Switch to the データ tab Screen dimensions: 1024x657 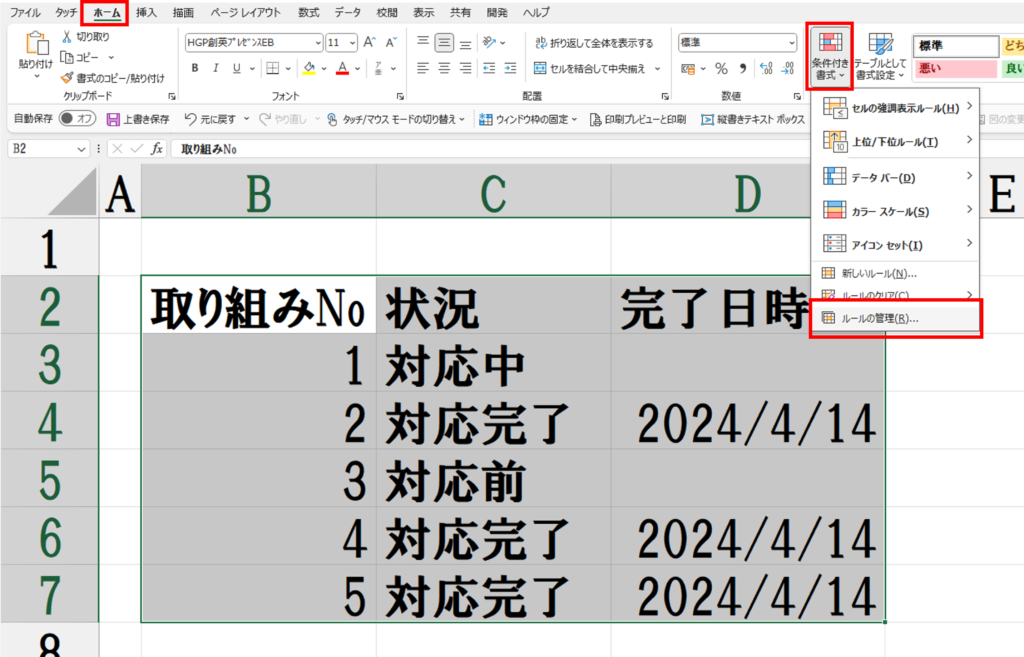click(x=347, y=12)
